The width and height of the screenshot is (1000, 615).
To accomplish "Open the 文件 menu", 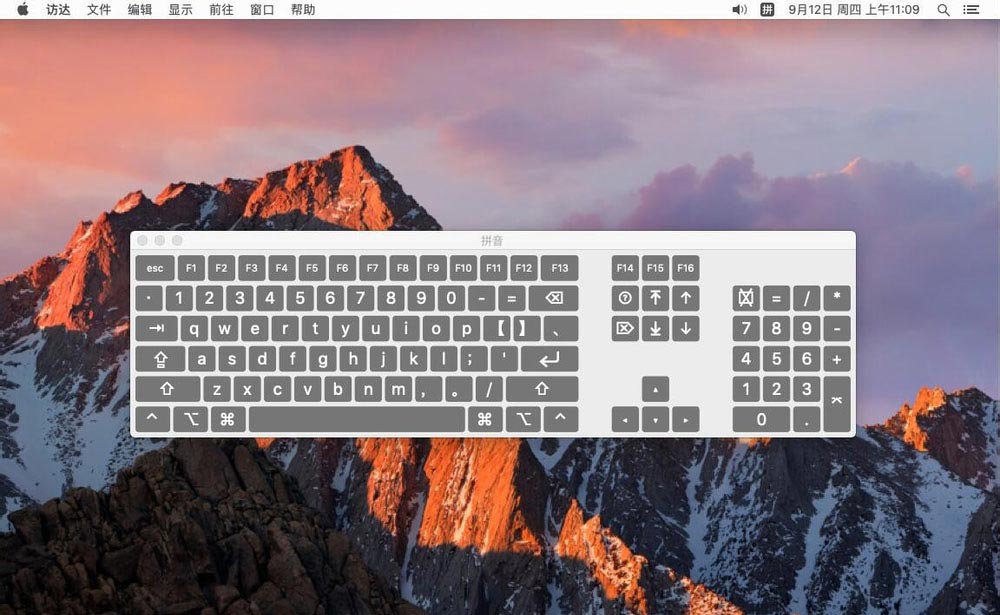I will [99, 10].
